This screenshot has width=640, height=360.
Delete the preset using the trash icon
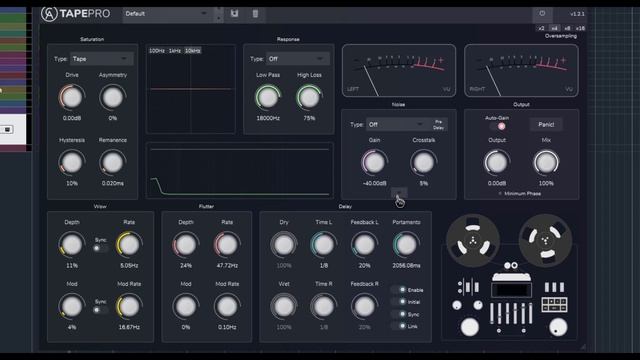pyautogui.click(x=255, y=14)
